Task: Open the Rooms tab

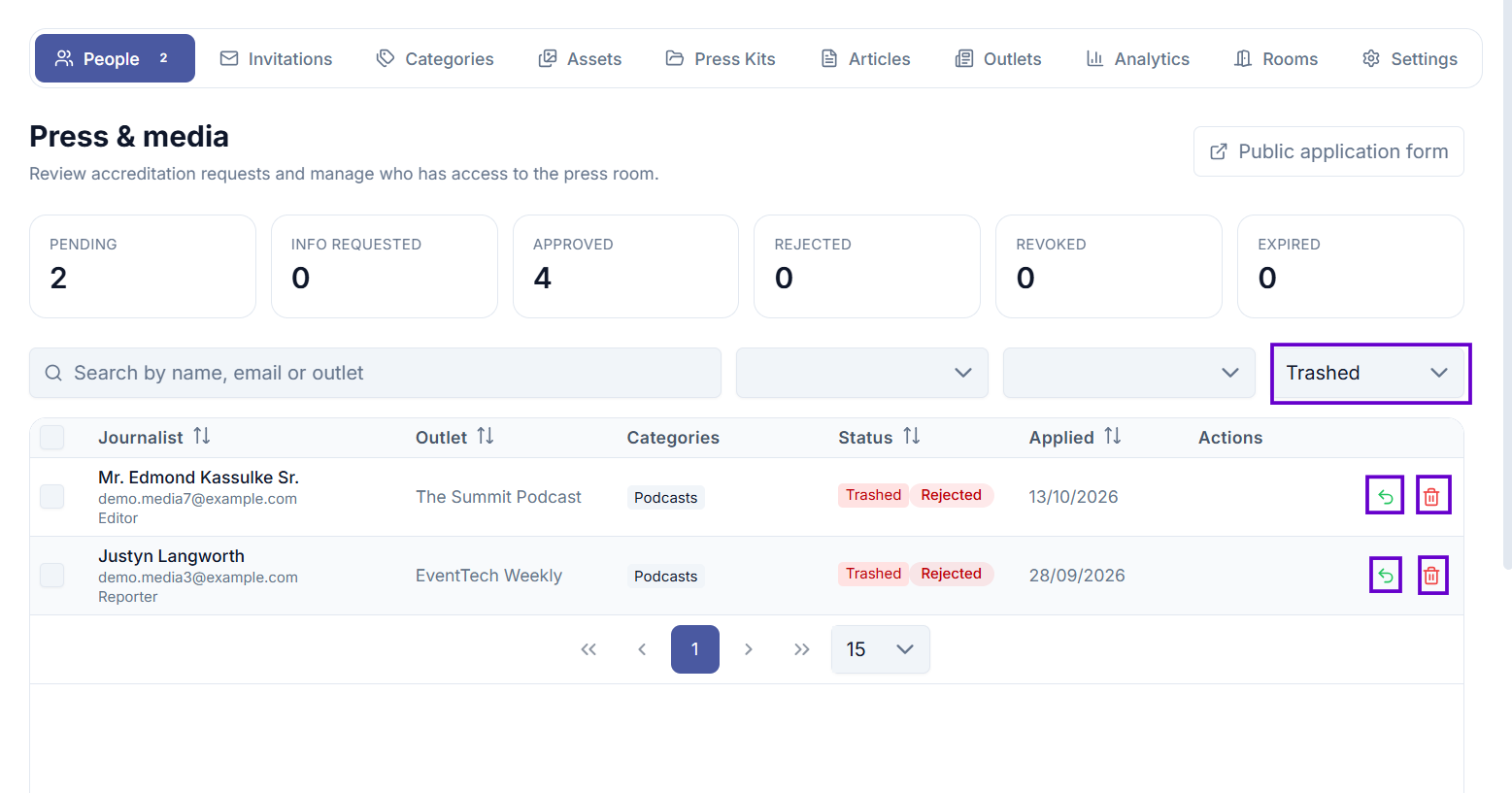Action: click(x=1276, y=58)
